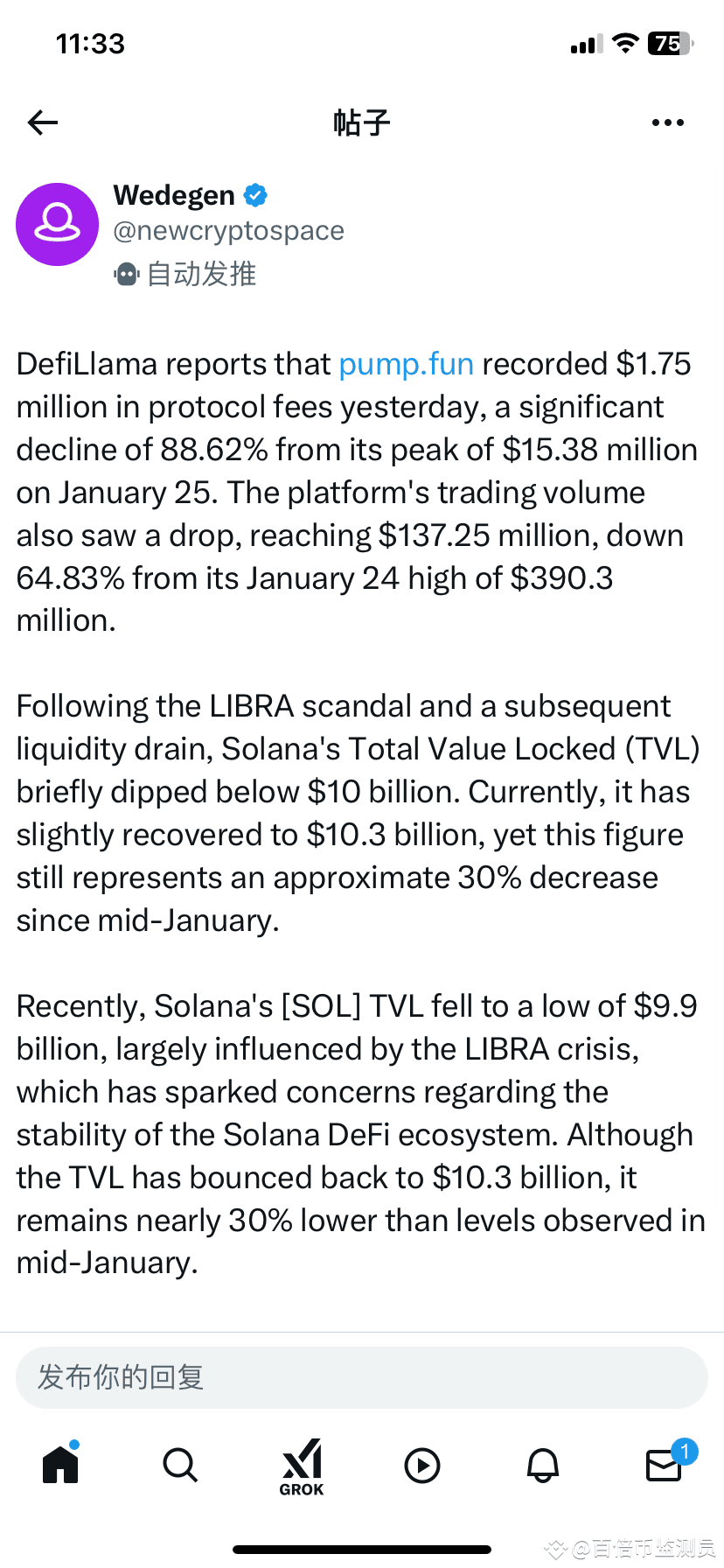The width and height of the screenshot is (724, 1568).
Task: Tap the battery indicator showing 75
Action: point(669,42)
